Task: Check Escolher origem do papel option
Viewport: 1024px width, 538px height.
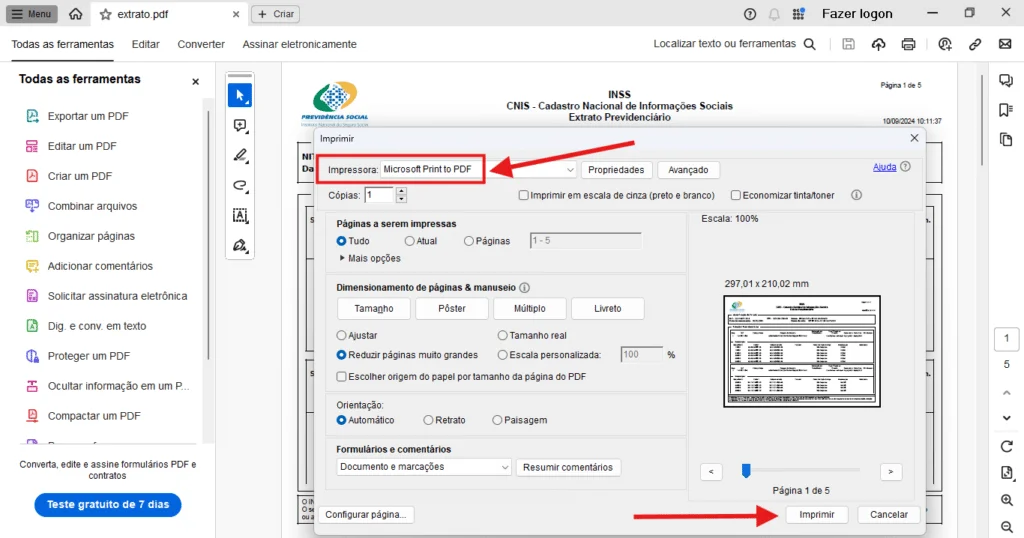Action: coord(341,377)
